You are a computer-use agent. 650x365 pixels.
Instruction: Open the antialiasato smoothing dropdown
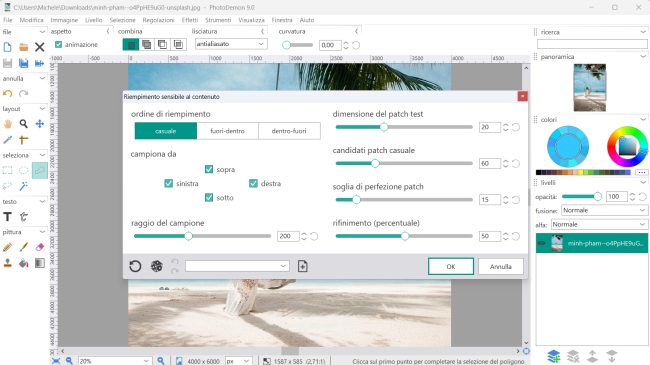point(231,44)
